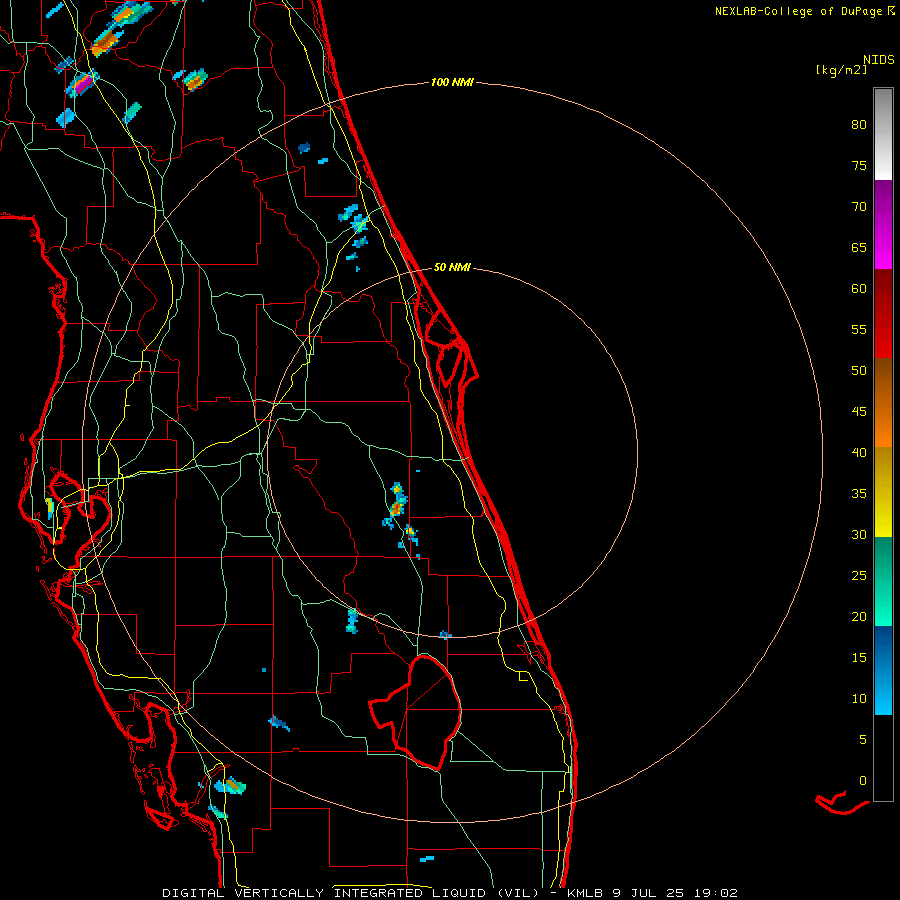Image resolution: width=900 pixels, height=900 pixels.
Task: Pick the magenta-purple segment of the VIL color bar
Action: point(883,224)
